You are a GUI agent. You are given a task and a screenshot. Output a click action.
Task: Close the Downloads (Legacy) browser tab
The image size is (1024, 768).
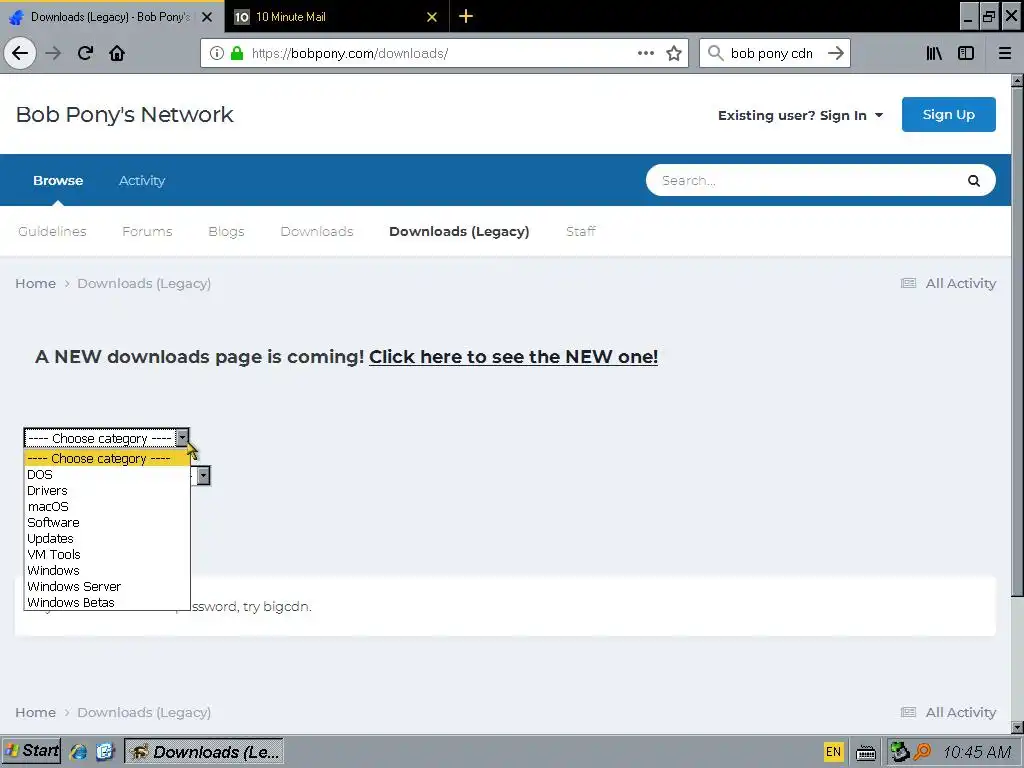(x=207, y=17)
